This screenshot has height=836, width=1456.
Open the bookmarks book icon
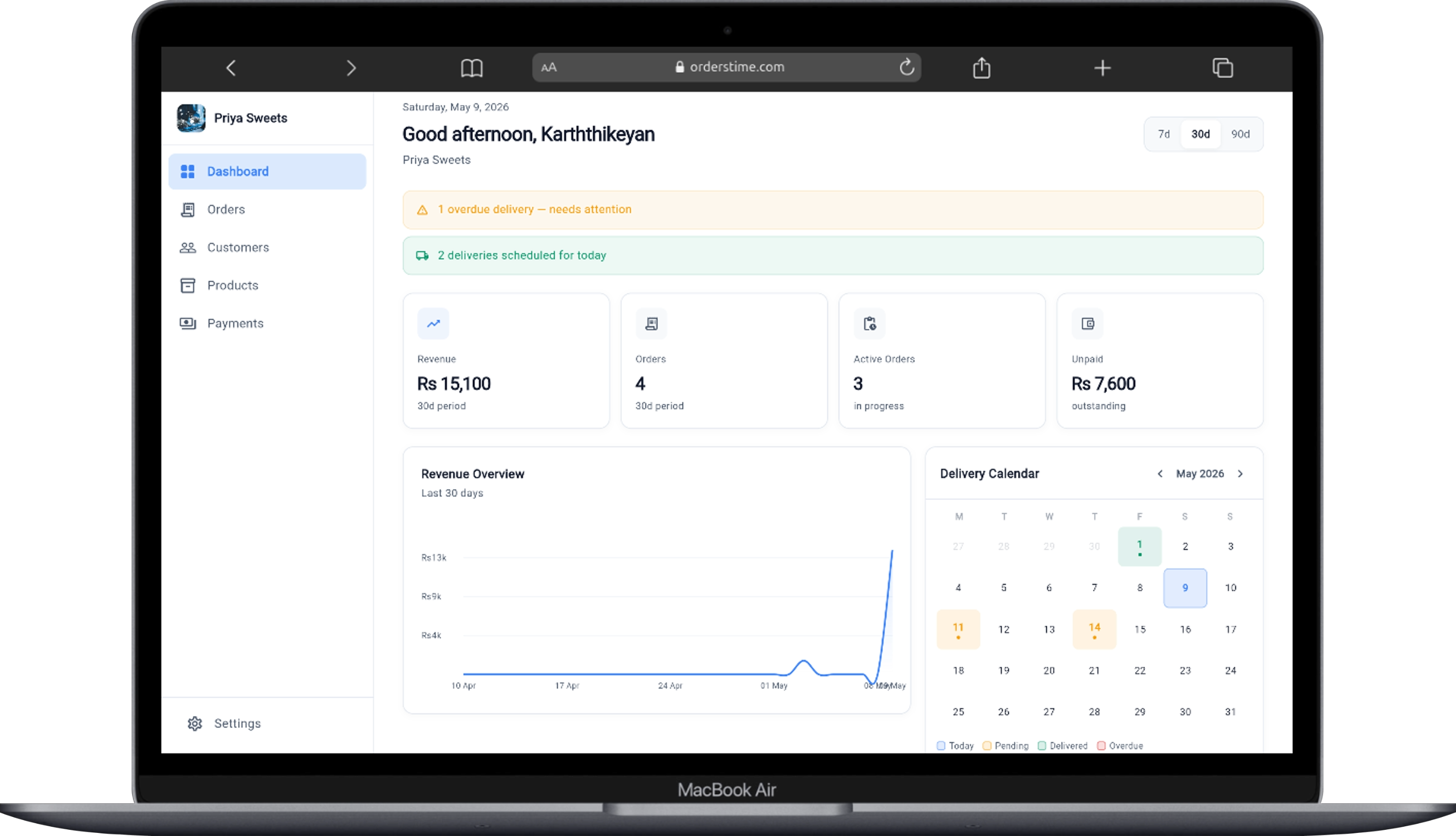coord(472,68)
